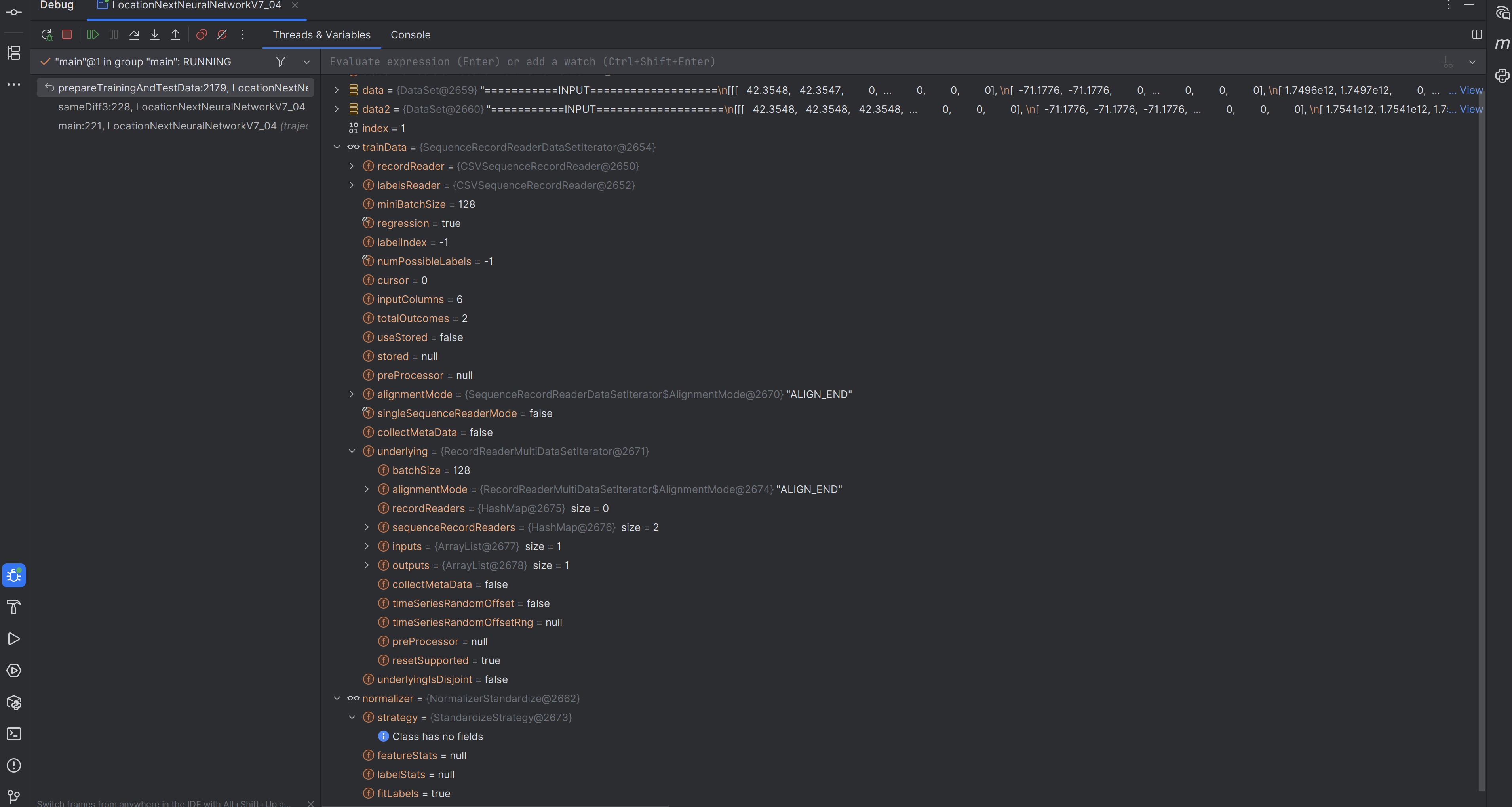Toggle the Debug tool window button
Screen dimensions: 1512x807
pyautogui.click(x=13, y=575)
